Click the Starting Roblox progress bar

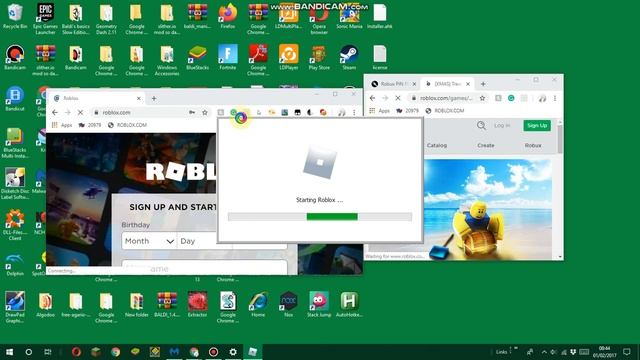[x=320, y=217]
